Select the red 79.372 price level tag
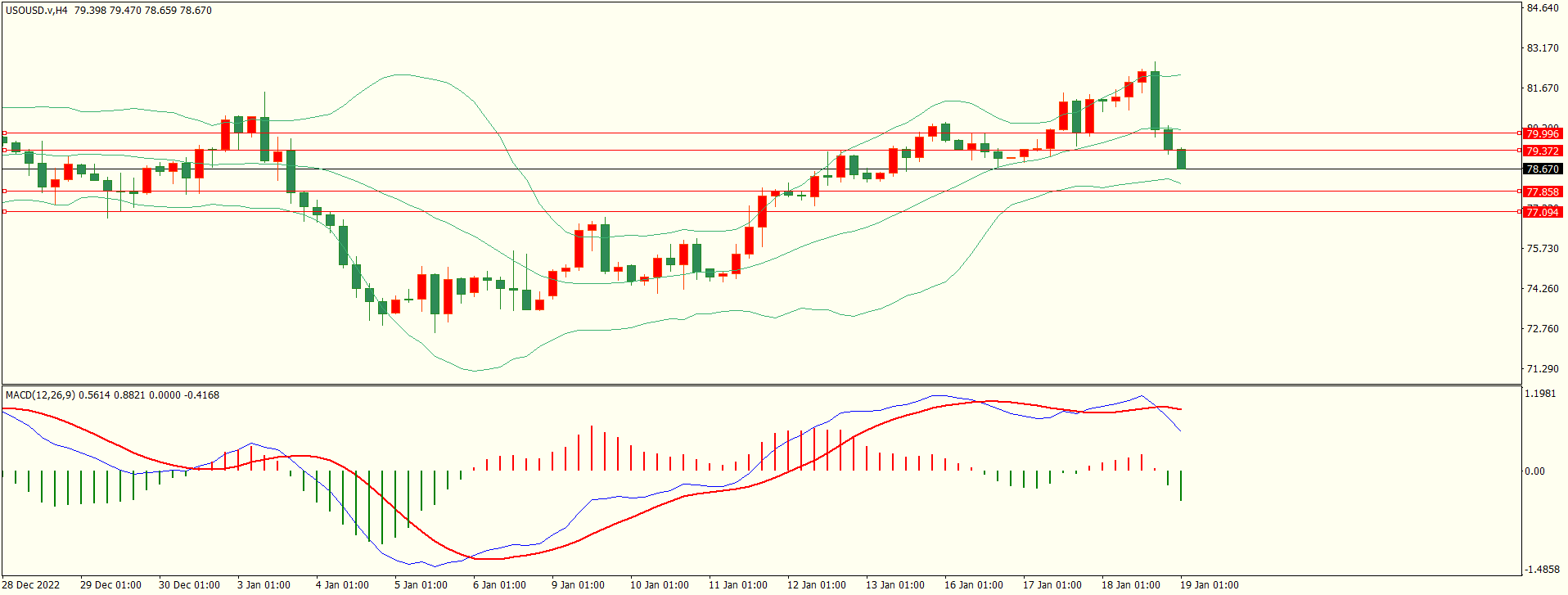 tap(1543, 151)
